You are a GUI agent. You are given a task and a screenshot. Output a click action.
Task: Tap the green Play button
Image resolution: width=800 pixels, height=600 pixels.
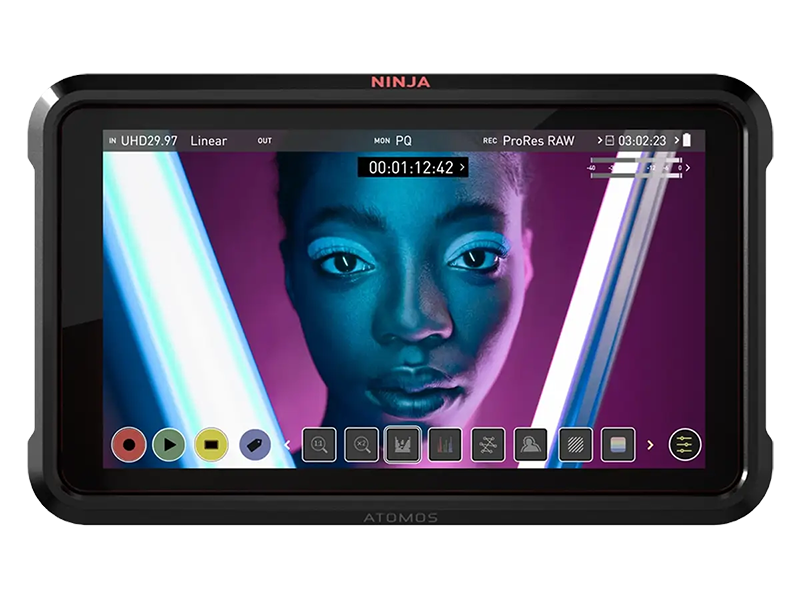[171, 444]
